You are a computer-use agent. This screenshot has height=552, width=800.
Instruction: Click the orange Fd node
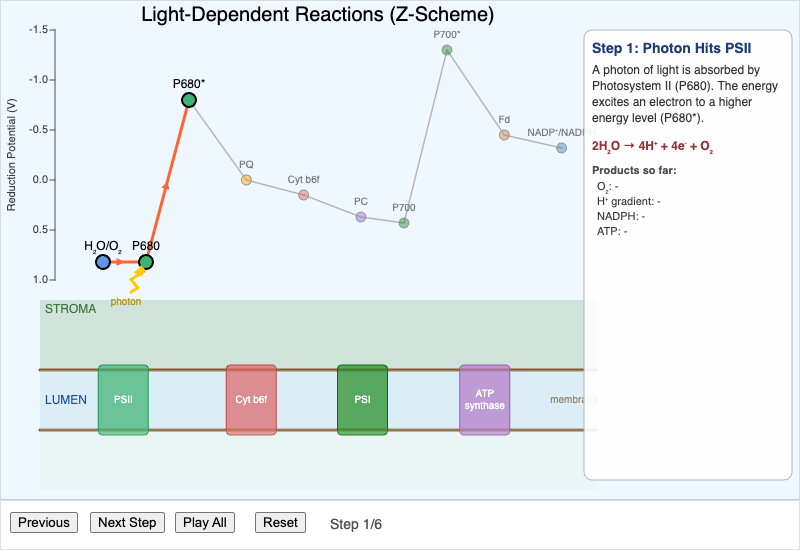point(504,135)
